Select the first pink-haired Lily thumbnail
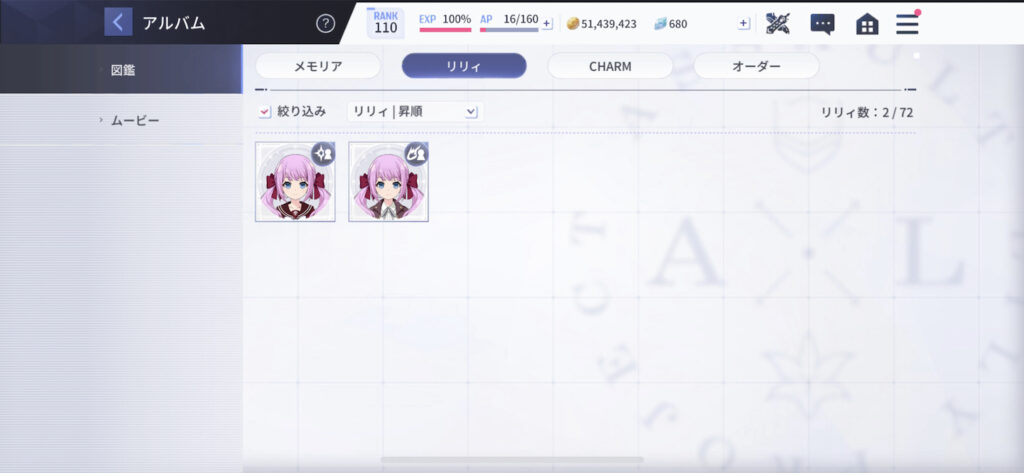The image size is (1024, 473). click(295, 182)
